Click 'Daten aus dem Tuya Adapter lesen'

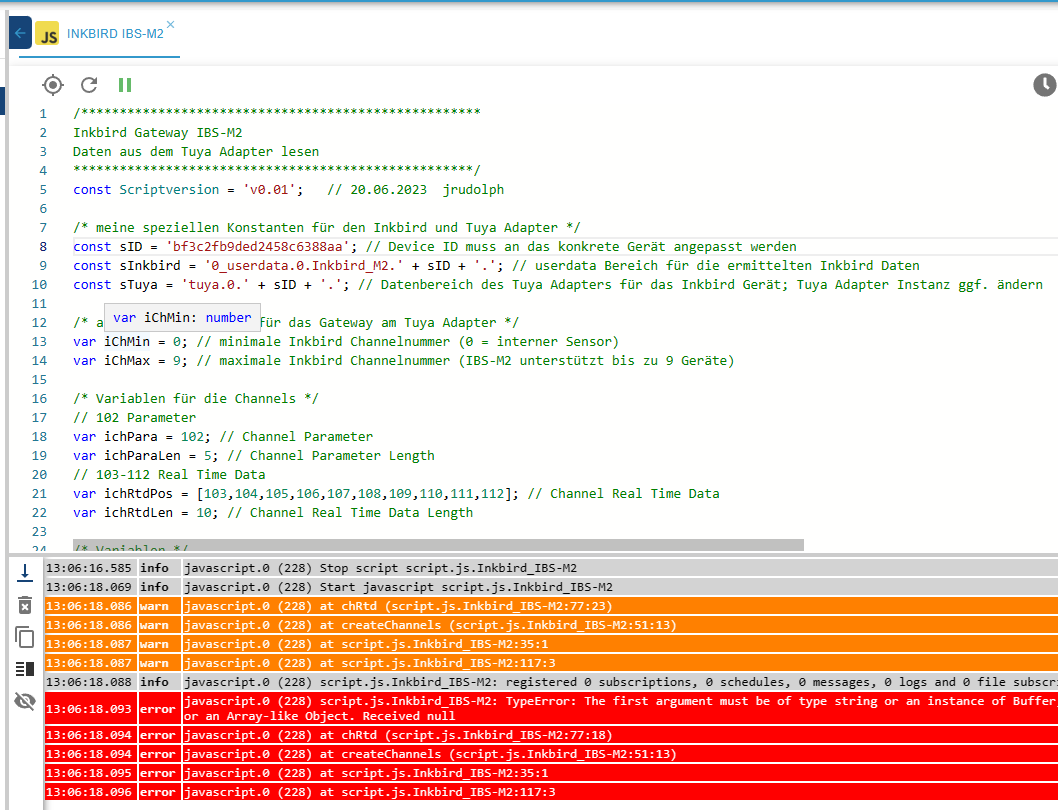click(196, 152)
